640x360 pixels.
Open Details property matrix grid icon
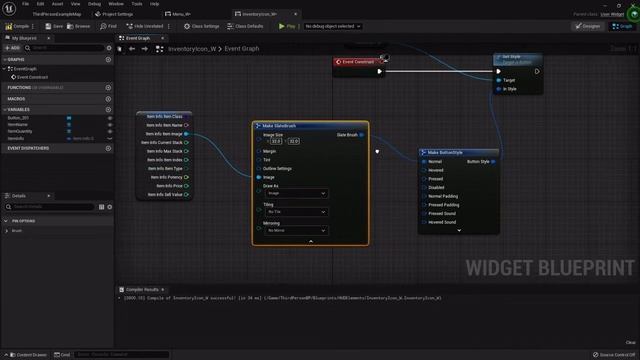point(102,207)
